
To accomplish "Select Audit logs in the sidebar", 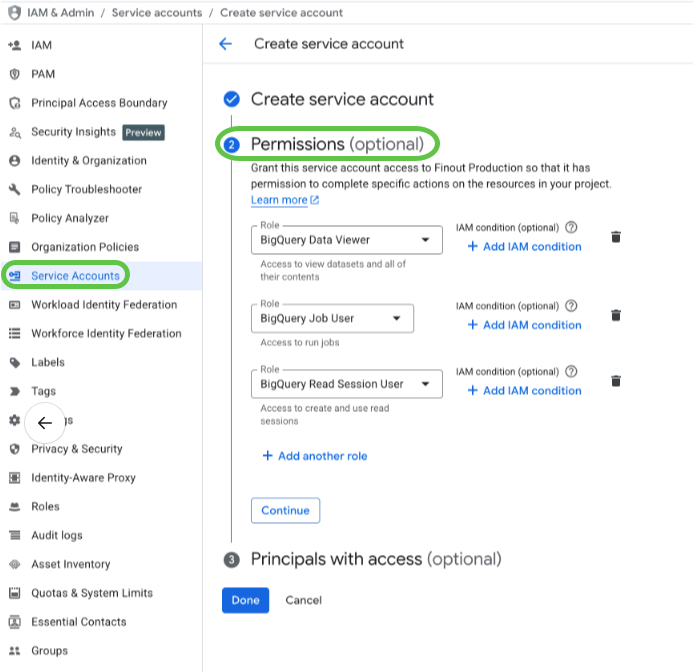I will tap(57, 536).
